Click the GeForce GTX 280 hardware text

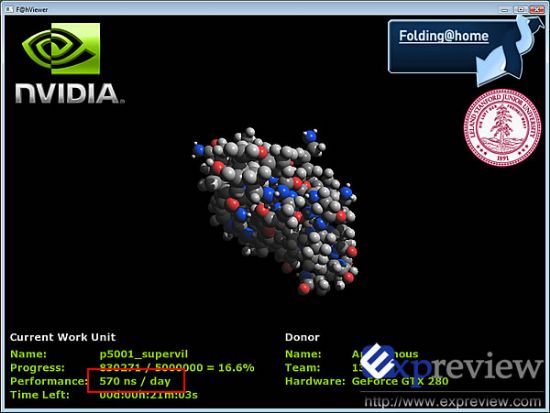point(400,381)
